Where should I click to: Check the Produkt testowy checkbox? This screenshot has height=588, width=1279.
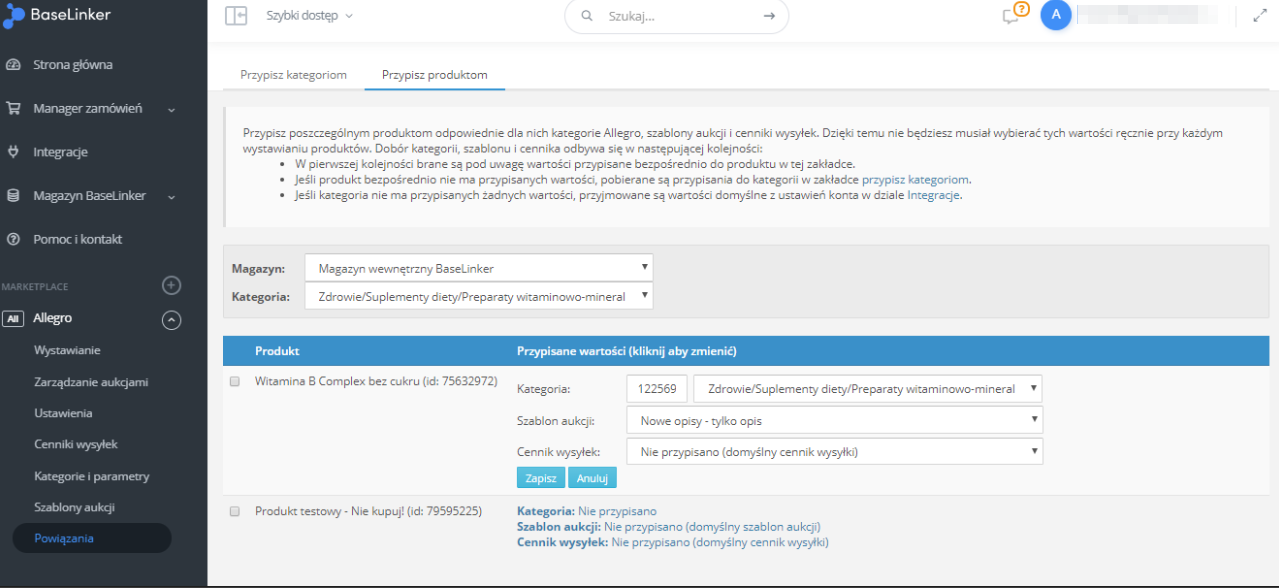[x=235, y=511]
